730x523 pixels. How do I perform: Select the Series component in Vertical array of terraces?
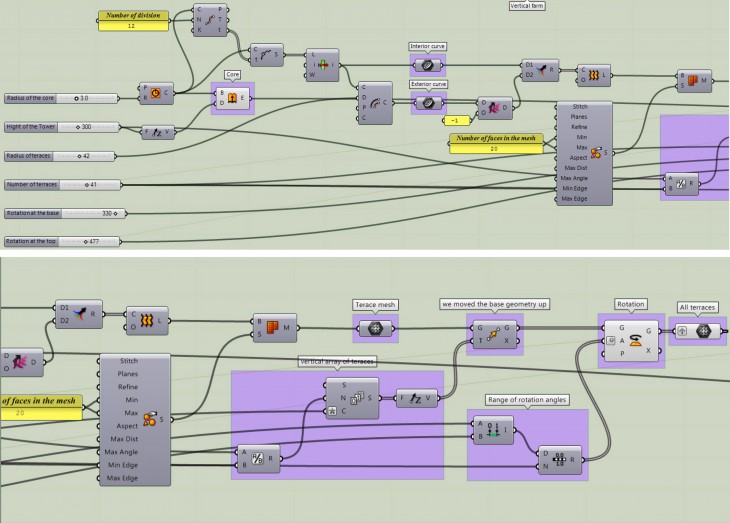click(x=354, y=397)
